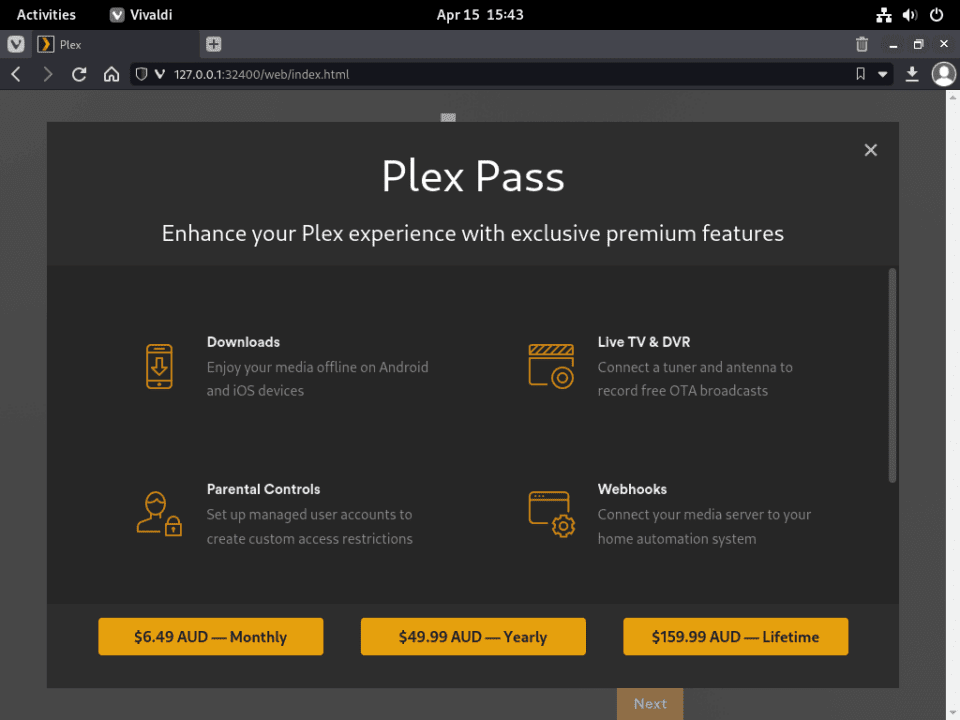This screenshot has height=720, width=960.
Task: Select the Parental Controls user icon
Action: [x=157, y=513]
